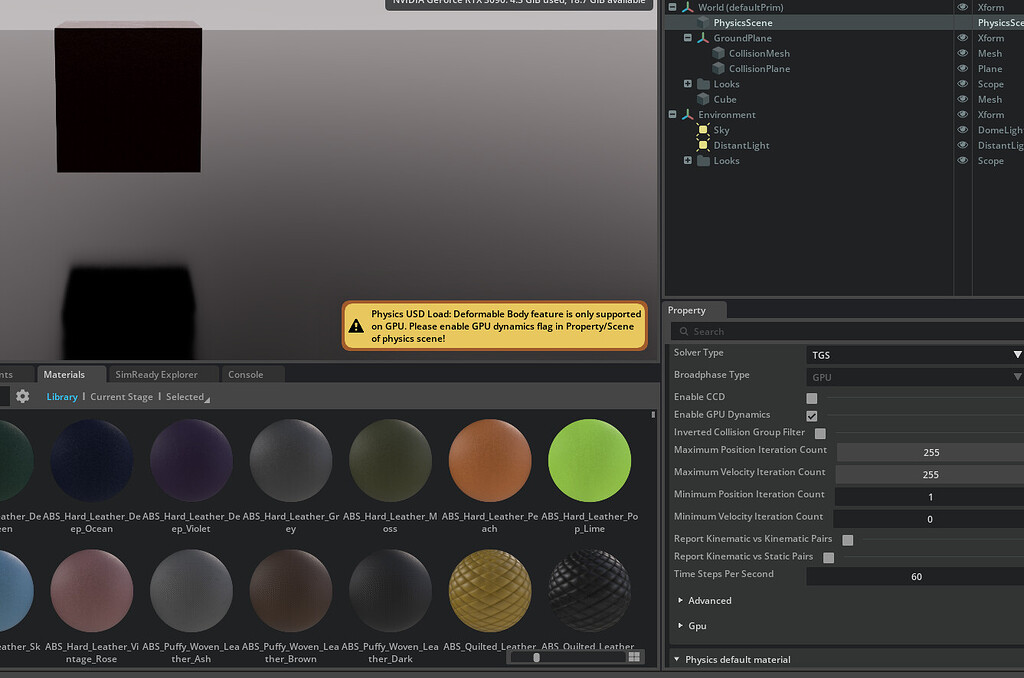Toggle visibility of the Cube prim
Image resolution: width=1024 pixels, height=678 pixels.
coord(961,99)
